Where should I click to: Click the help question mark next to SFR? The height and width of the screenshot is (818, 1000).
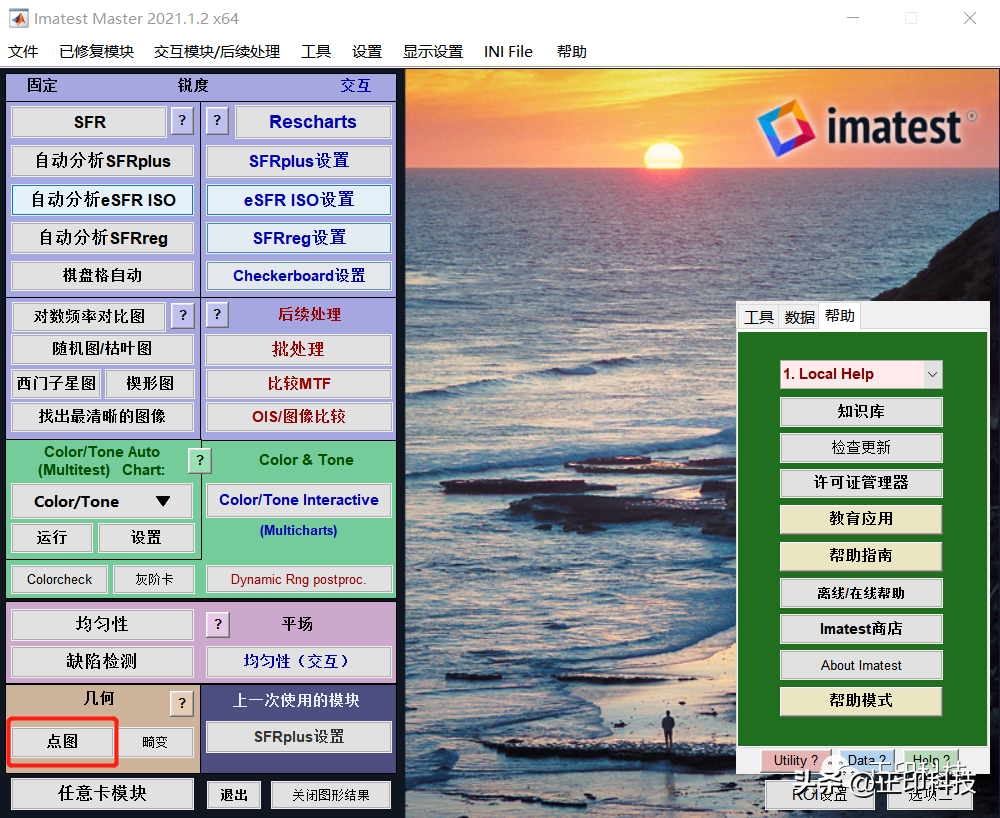(x=181, y=121)
